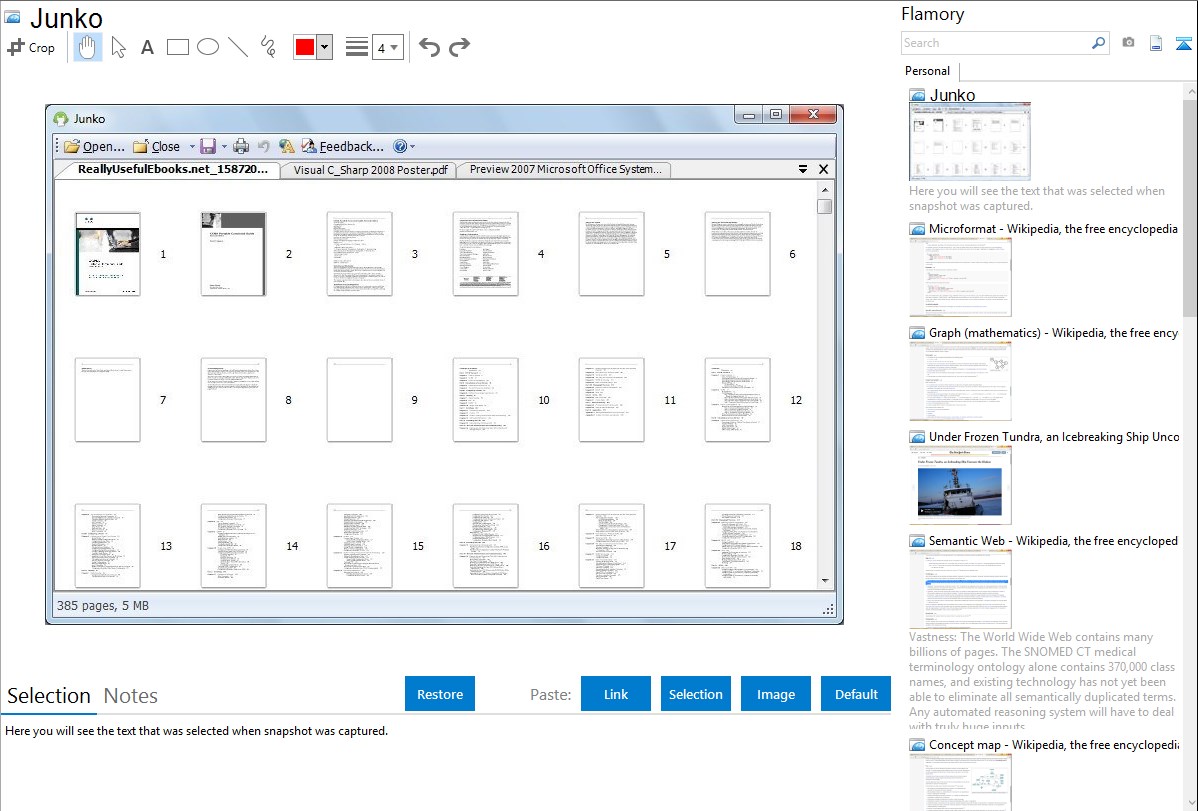Expand the help icon dropdown arrow in Junko
Image resolution: width=1198 pixels, height=811 pixels.
tap(413, 147)
